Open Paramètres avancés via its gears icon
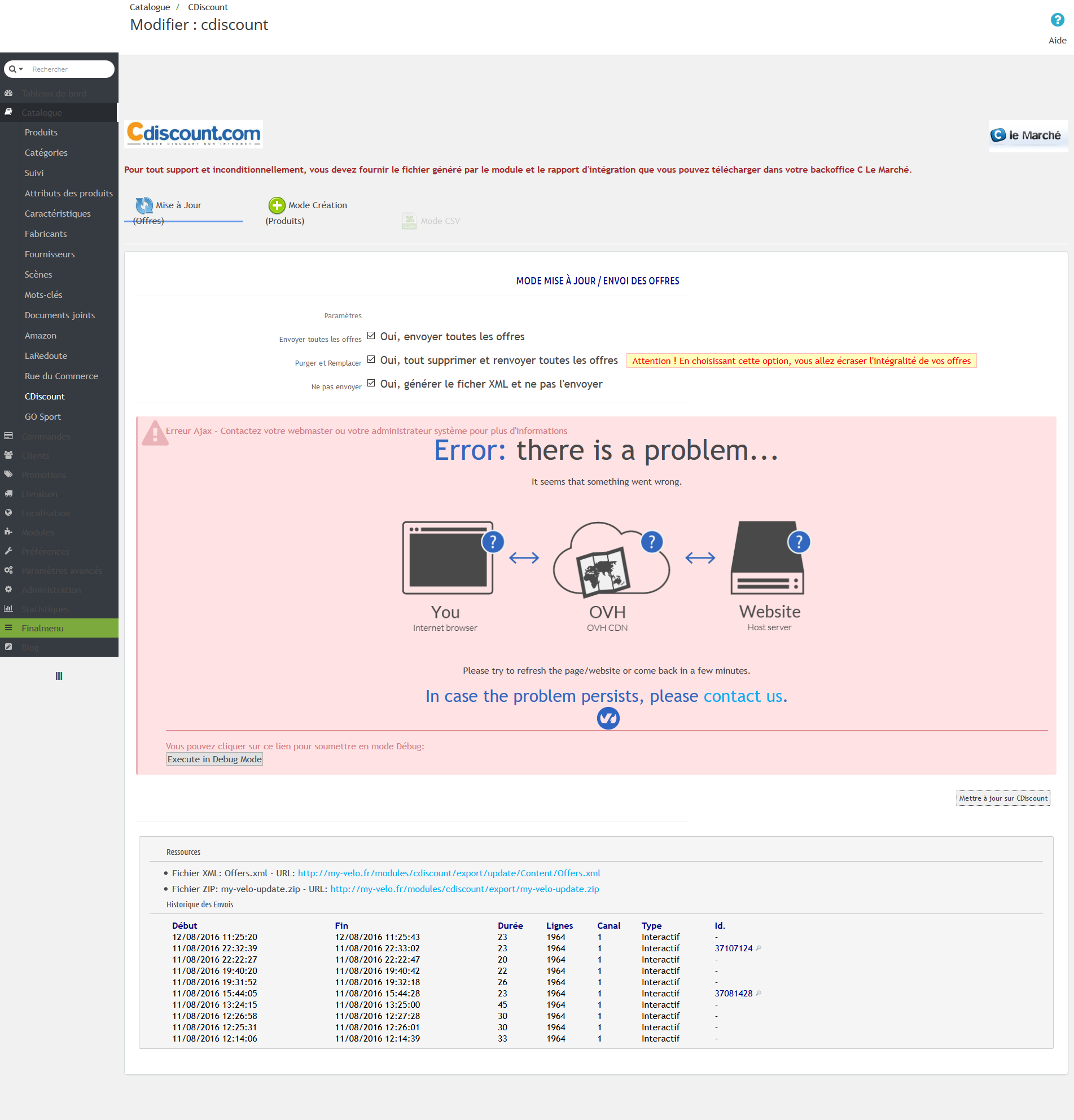1074x1120 pixels. pyautogui.click(x=8, y=570)
